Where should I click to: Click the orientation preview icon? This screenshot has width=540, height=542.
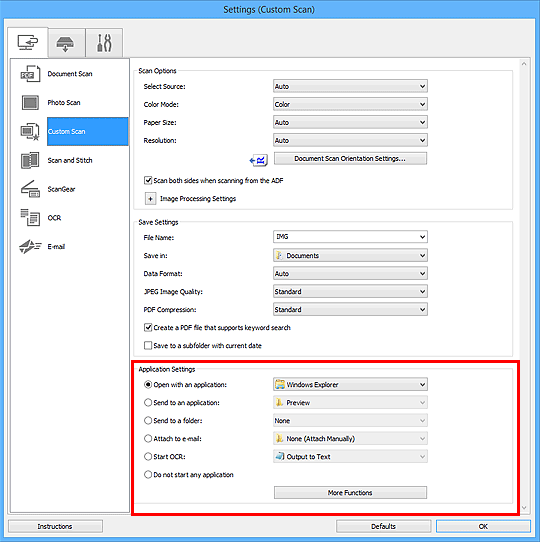pyautogui.click(x=259, y=160)
